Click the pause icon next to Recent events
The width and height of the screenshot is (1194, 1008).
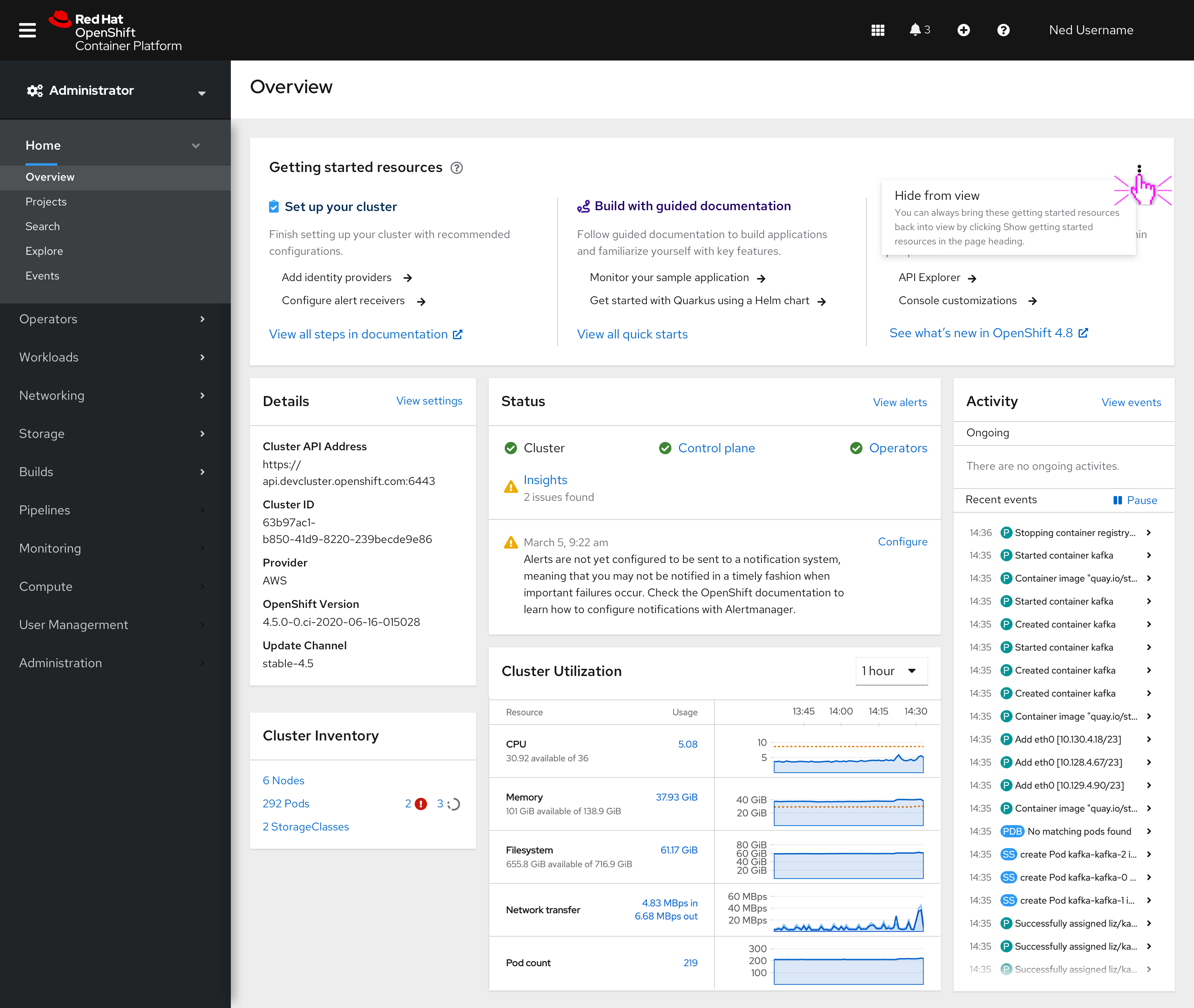(x=1118, y=500)
